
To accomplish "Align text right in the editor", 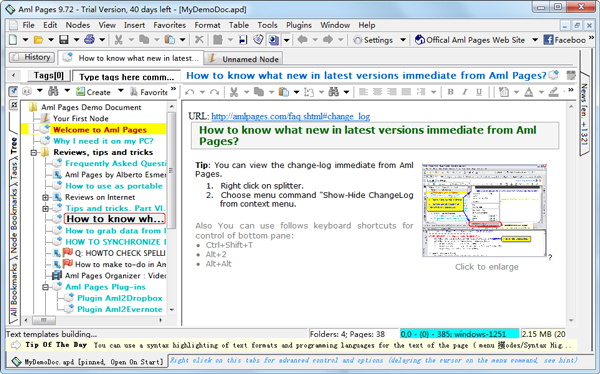I will [391, 92].
